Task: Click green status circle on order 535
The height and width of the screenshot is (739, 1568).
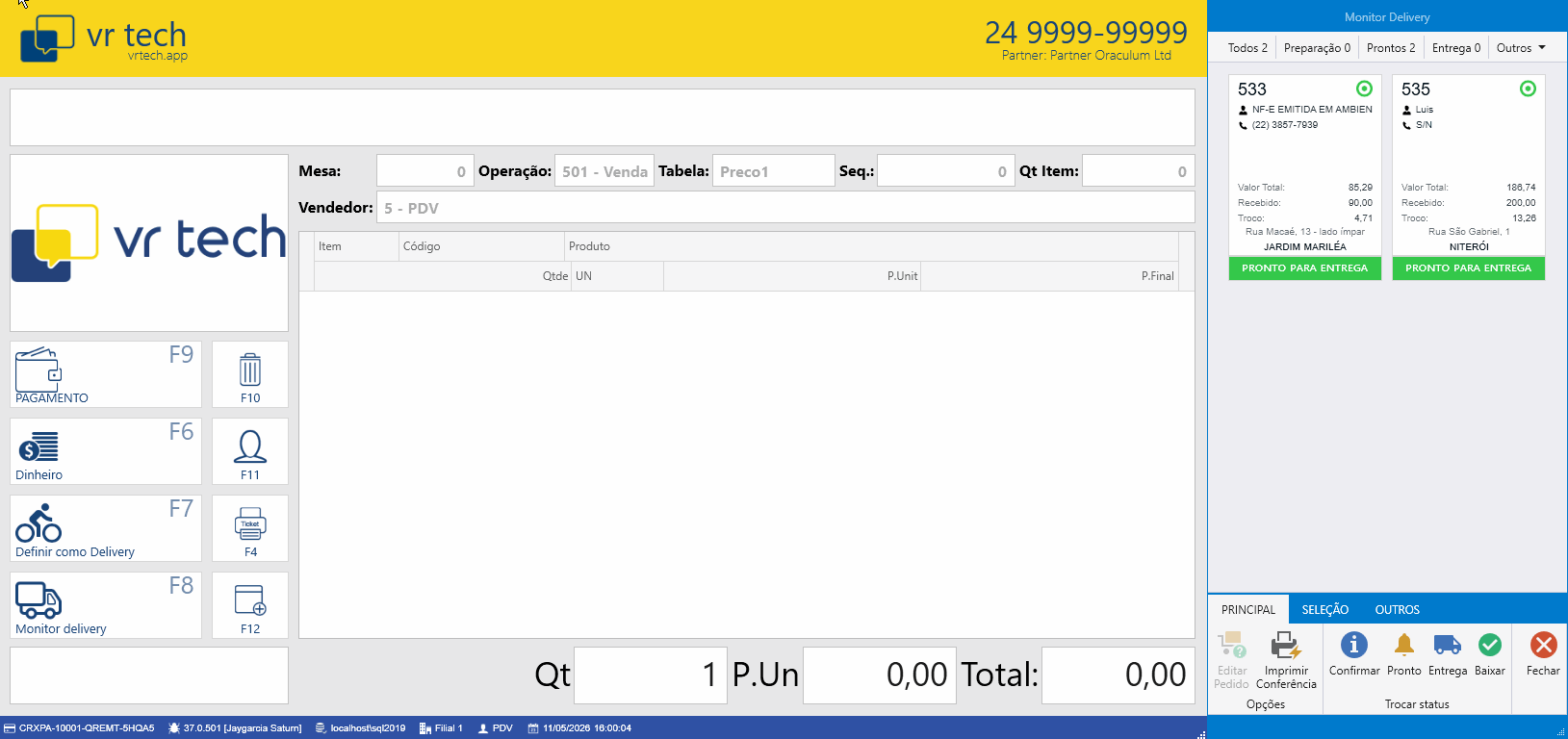Action: tap(1528, 89)
